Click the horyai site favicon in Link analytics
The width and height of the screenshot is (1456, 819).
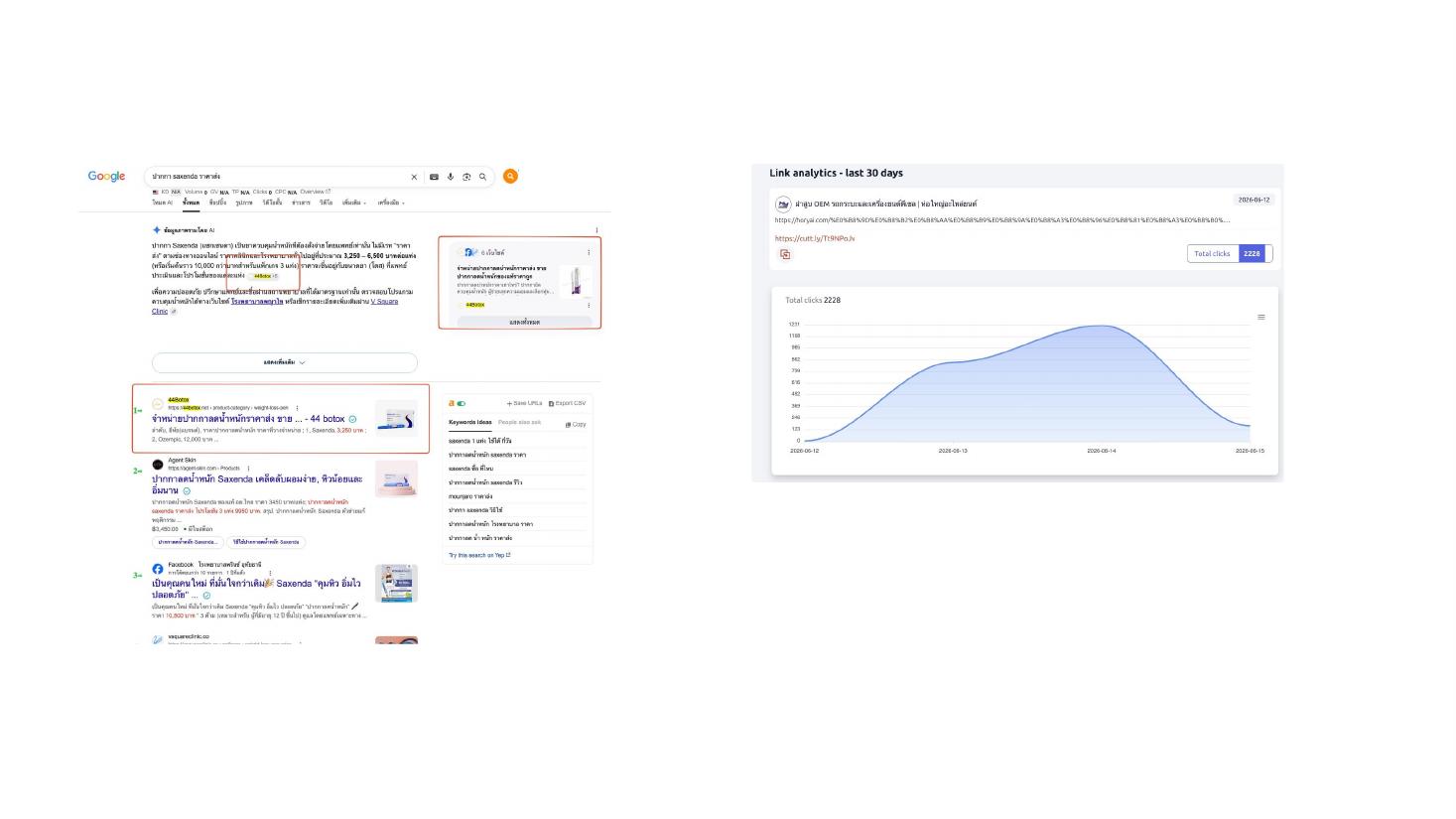tap(783, 205)
